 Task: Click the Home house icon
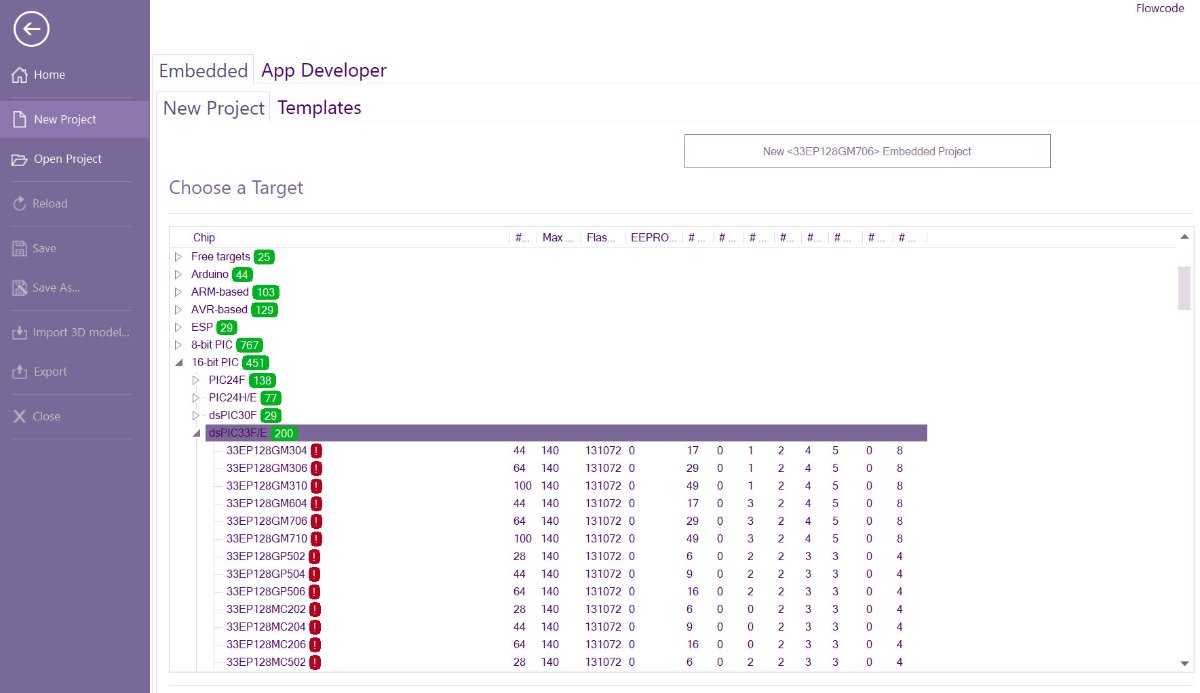19,75
